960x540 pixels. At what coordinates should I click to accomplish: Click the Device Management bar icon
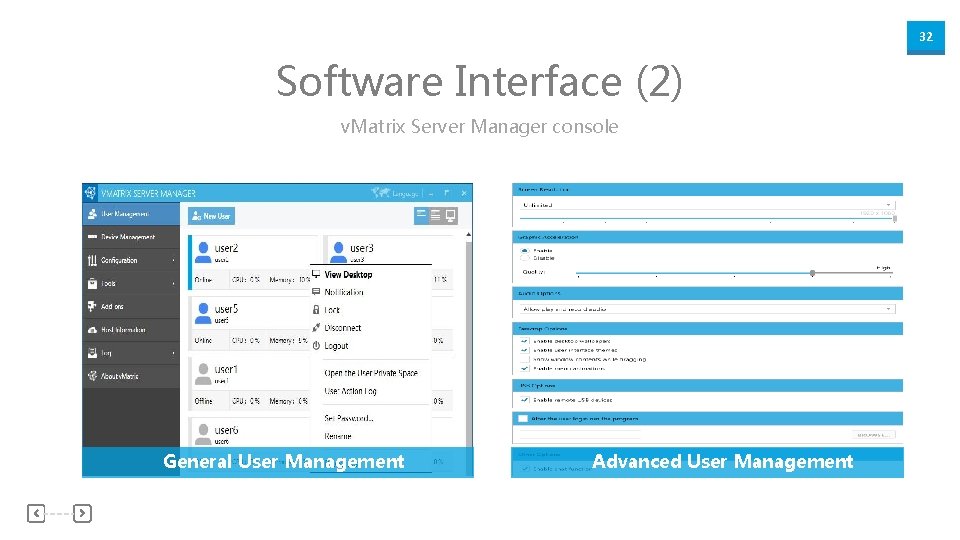tap(92, 237)
